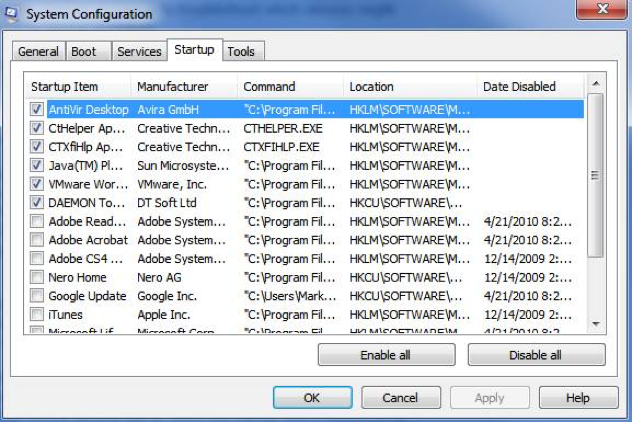Image resolution: width=632 pixels, height=422 pixels.
Task: Select the CtHelper Ap... startup item
Action: [x=87, y=128]
